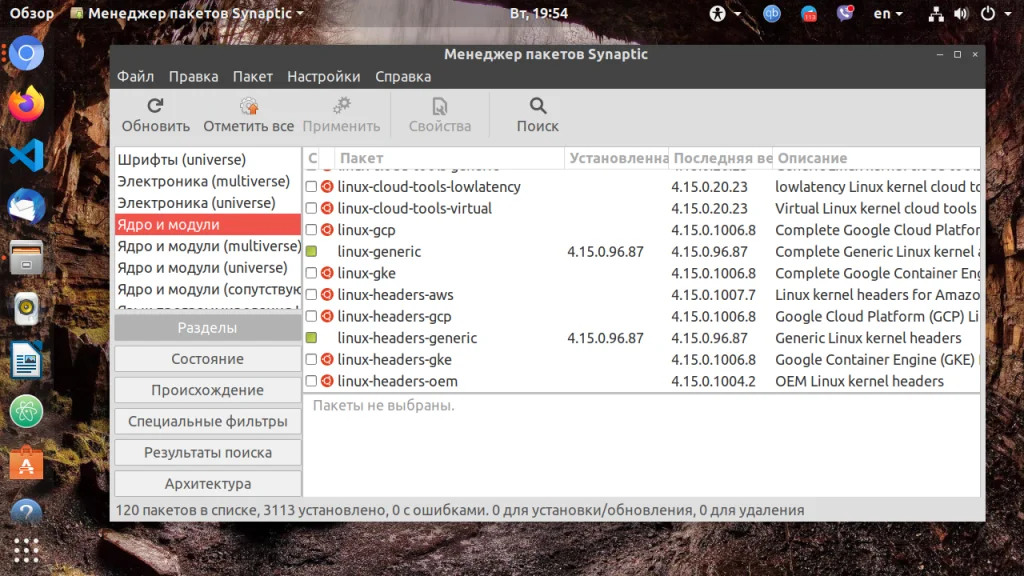This screenshot has height=576, width=1024.
Task: Click Ubuntu support icon beside linux-cloud-tools-lowlatency
Action: (327, 187)
